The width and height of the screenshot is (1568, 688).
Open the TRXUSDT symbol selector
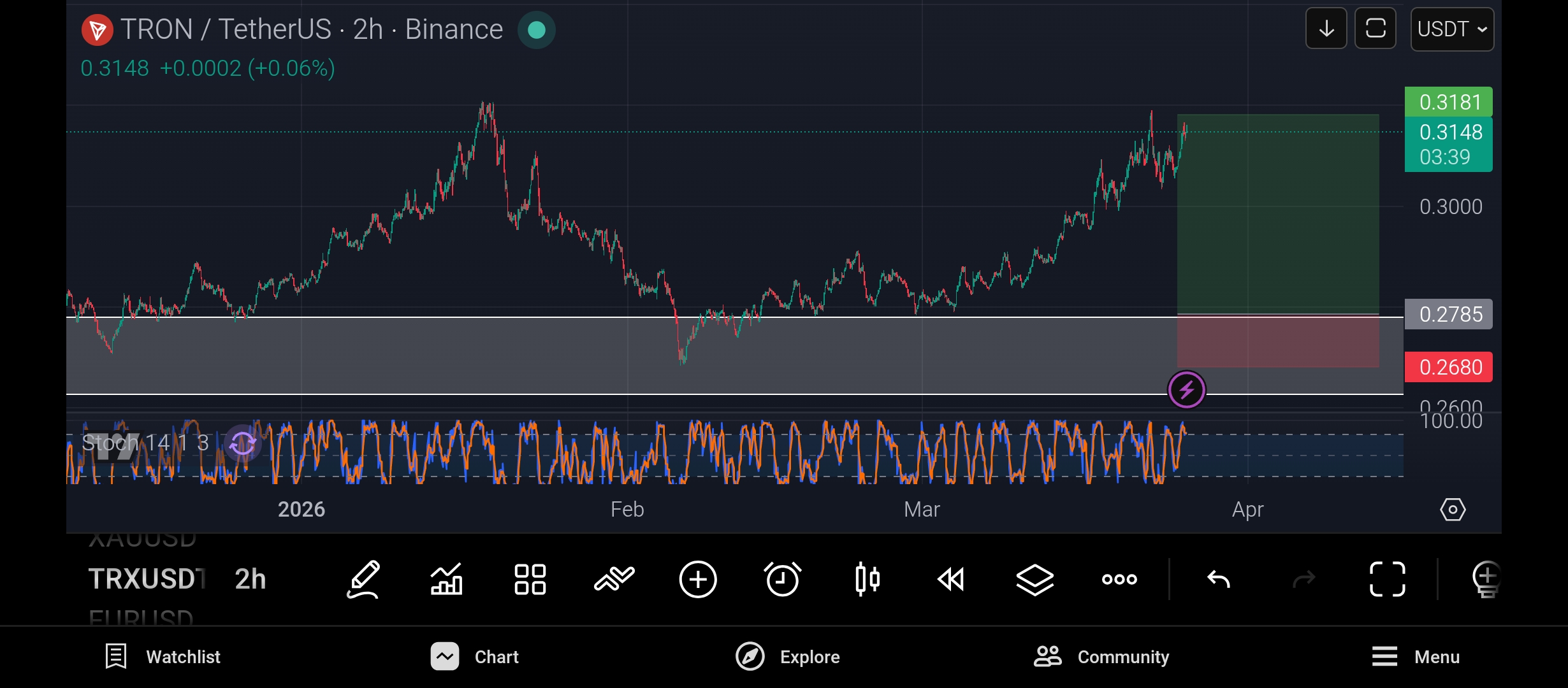(147, 579)
